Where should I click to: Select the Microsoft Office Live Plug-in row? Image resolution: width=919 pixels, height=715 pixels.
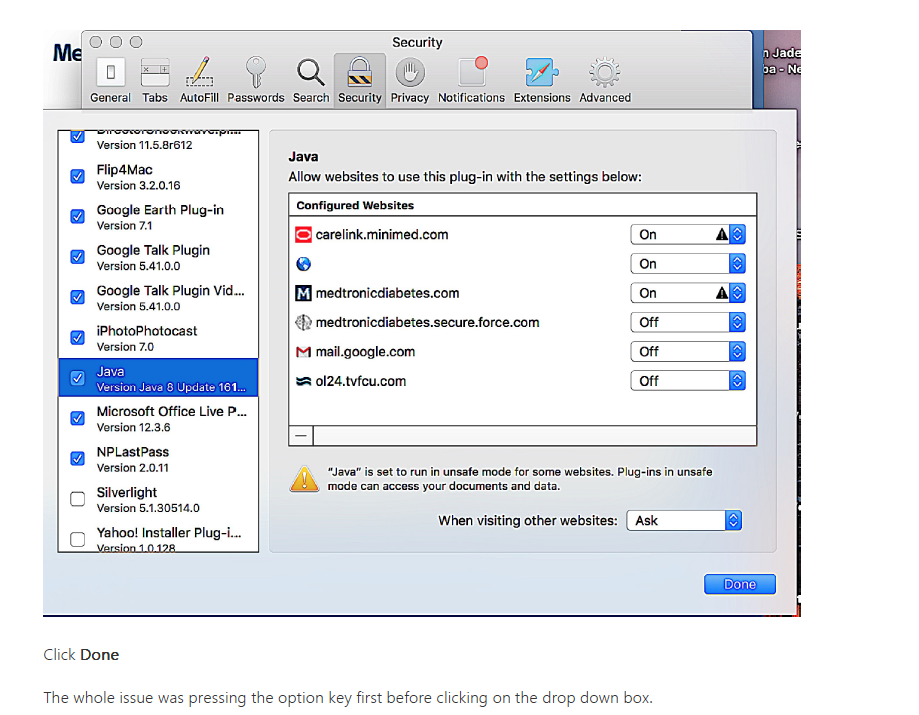158,419
